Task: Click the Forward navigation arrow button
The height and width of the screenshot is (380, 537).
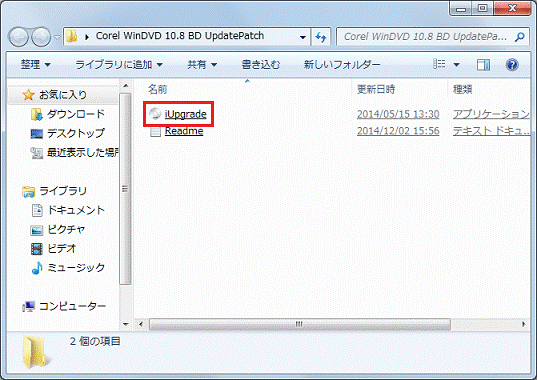Action: tap(41, 37)
